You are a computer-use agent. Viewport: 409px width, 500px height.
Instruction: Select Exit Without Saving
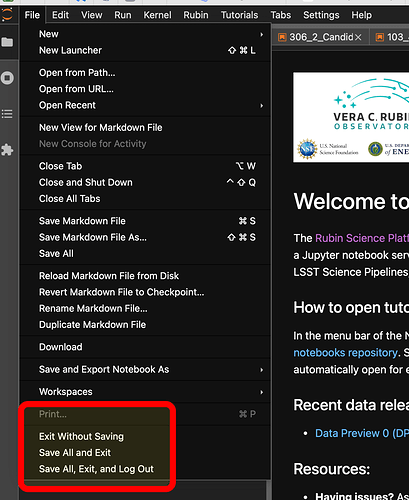click(81, 436)
